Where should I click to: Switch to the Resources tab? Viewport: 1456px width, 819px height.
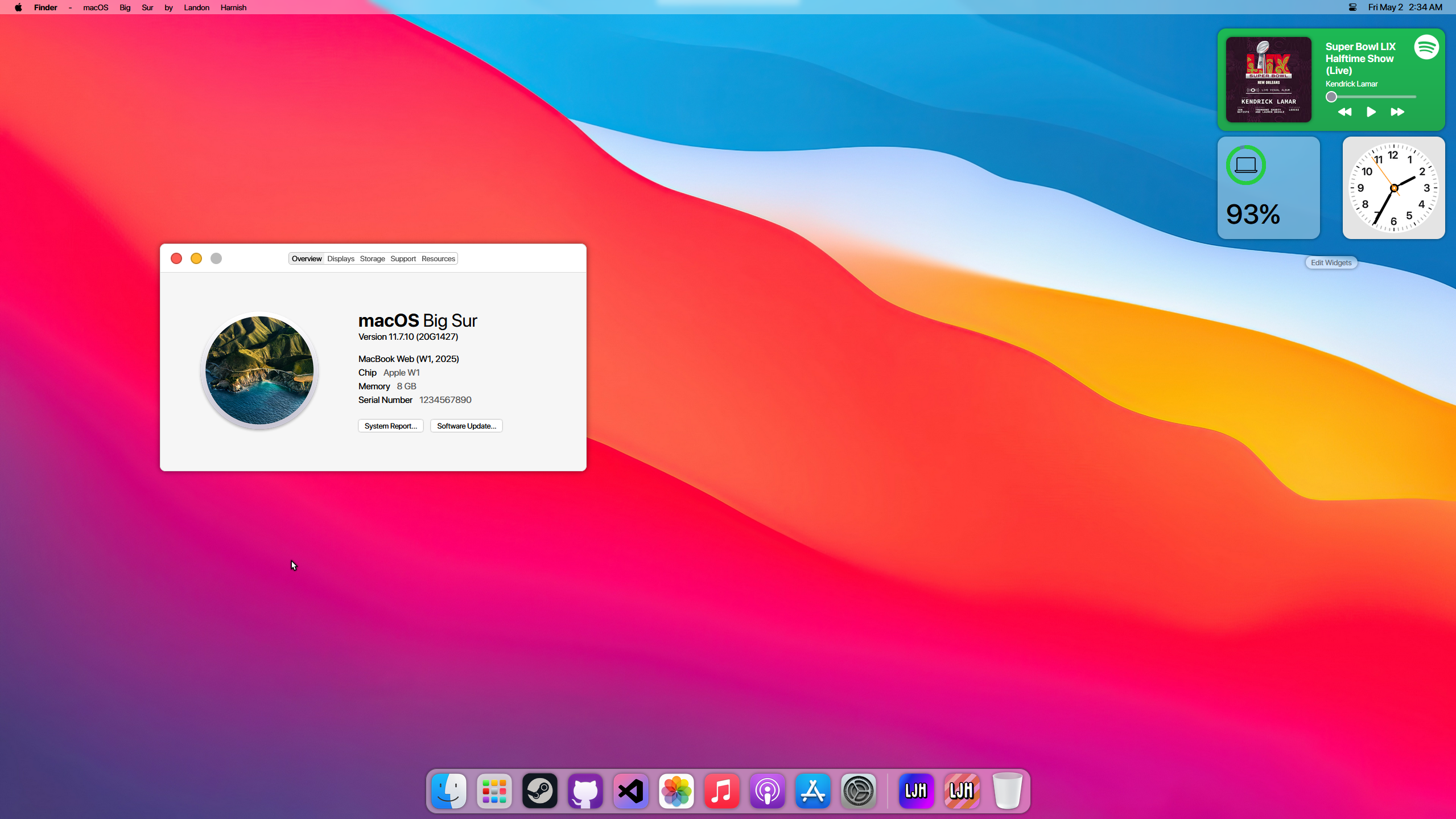click(438, 258)
